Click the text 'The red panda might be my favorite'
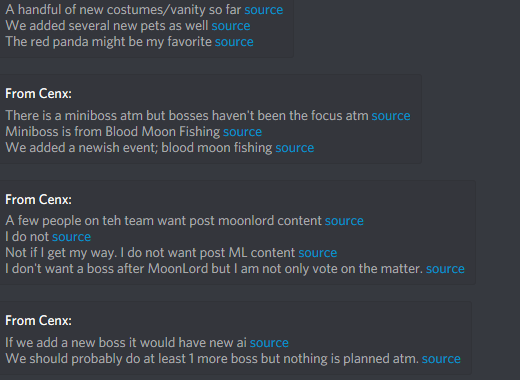This screenshot has width=520, height=380. 109,42
